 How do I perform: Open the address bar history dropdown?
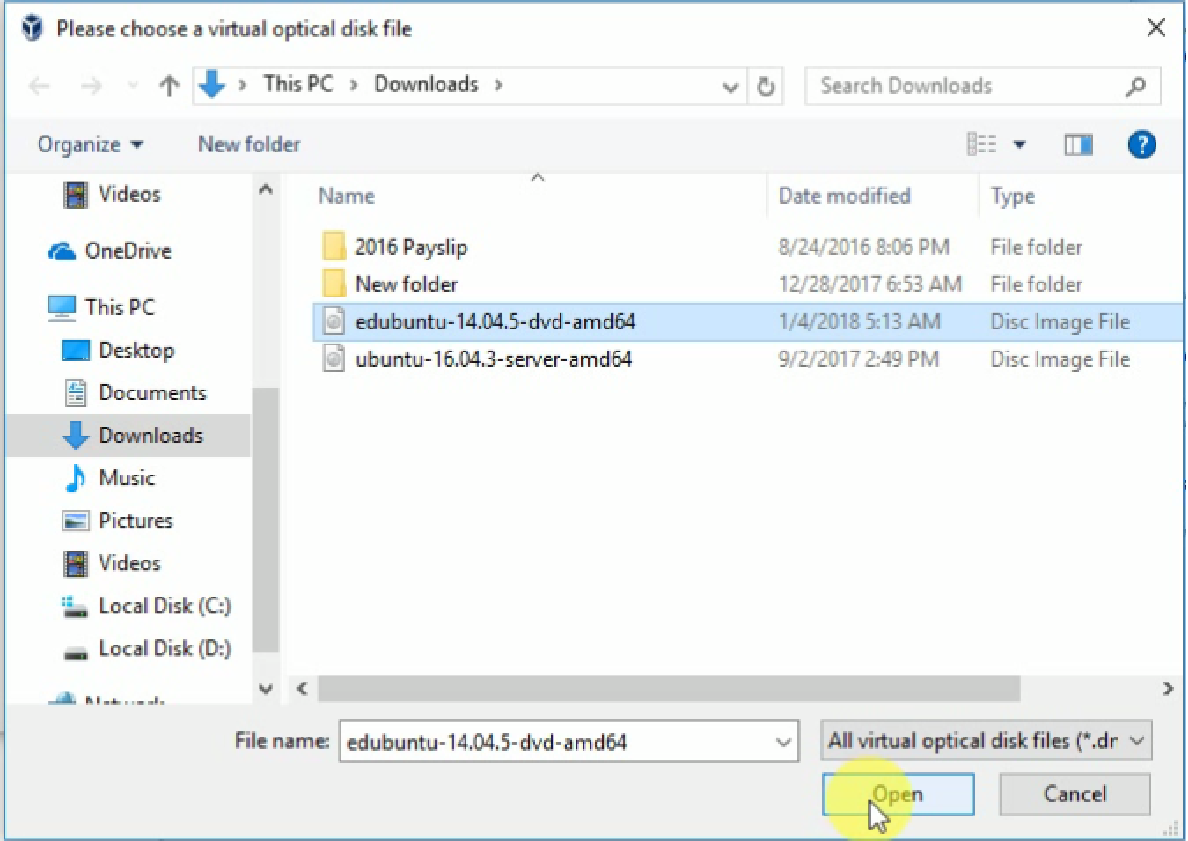pos(730,86)
